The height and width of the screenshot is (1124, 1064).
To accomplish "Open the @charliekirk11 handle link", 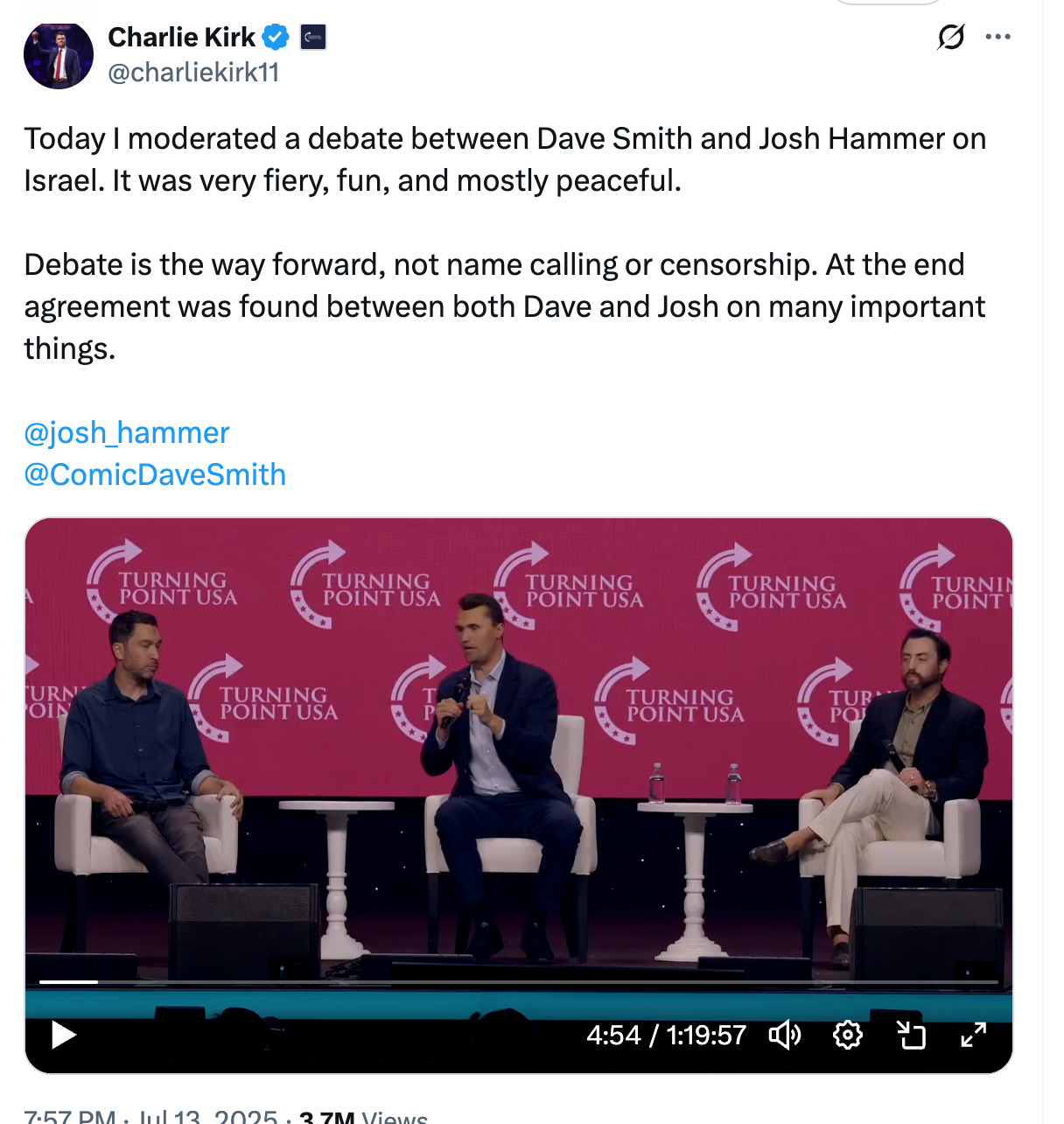I will tap(193, 73).
